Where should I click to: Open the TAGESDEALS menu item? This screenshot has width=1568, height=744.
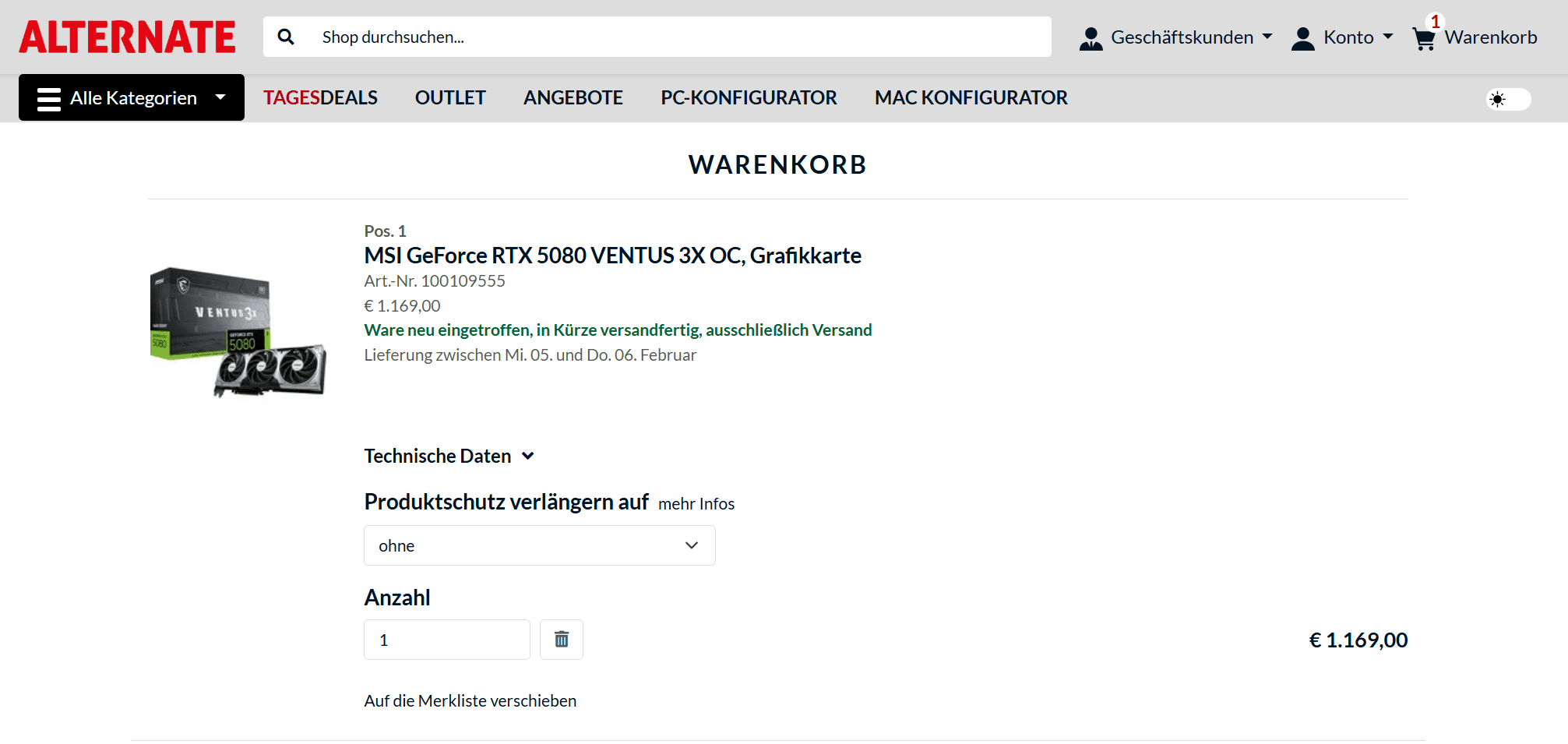(x=320, y=97)
